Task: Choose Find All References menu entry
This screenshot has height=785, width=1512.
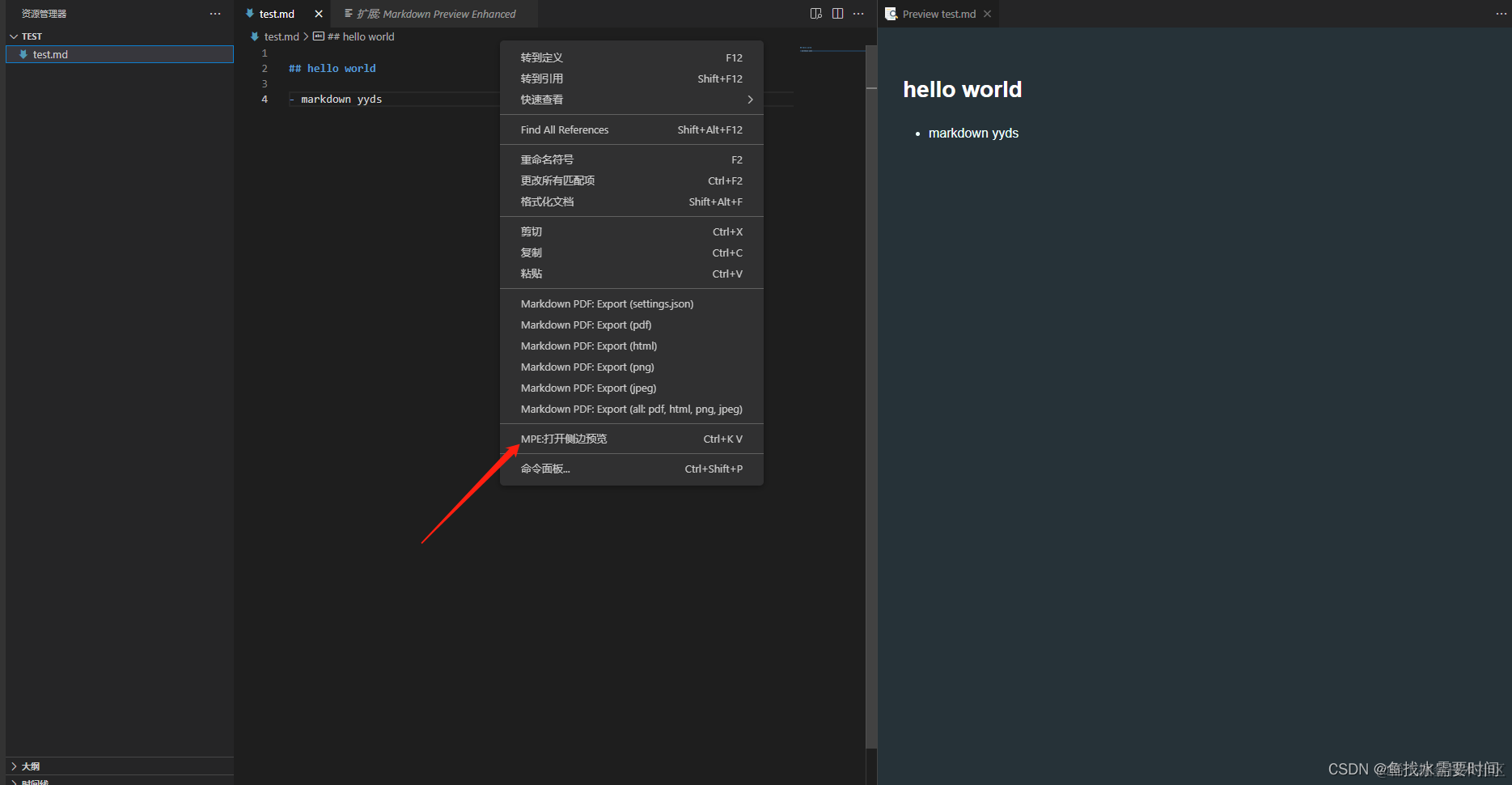Action: 632,129
